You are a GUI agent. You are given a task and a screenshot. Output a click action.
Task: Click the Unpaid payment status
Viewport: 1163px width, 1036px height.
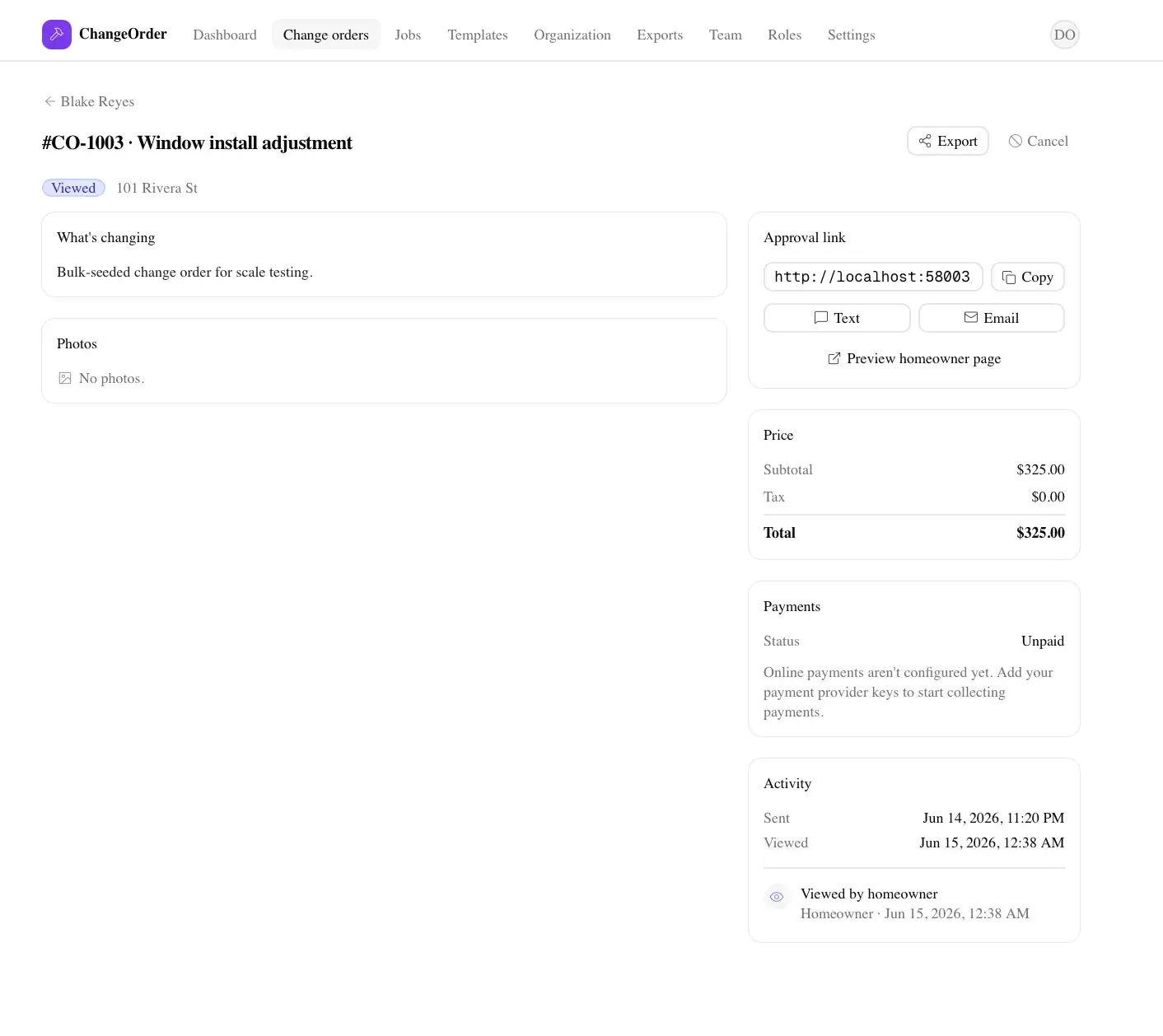click(1043, 641)
